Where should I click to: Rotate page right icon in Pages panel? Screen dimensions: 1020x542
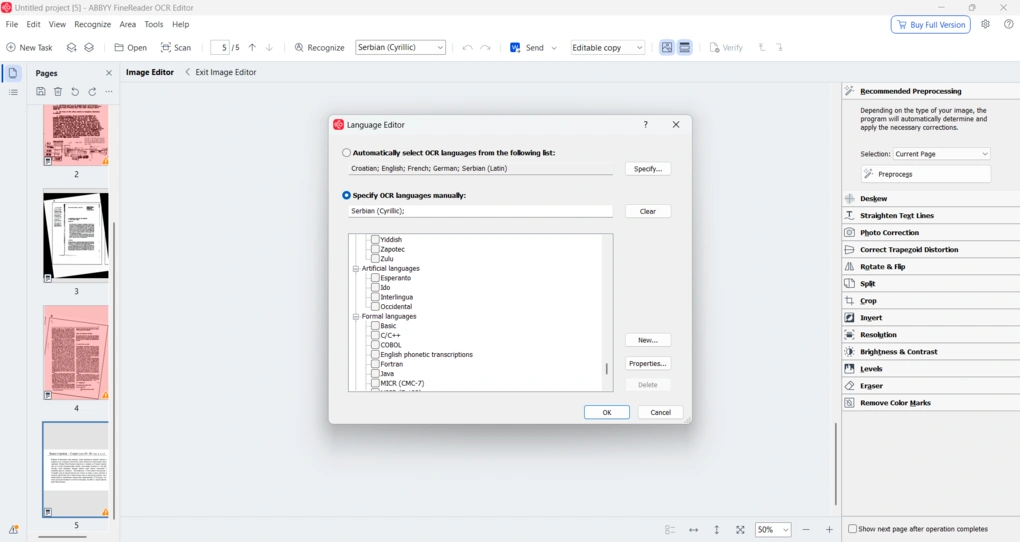(92, 92)
